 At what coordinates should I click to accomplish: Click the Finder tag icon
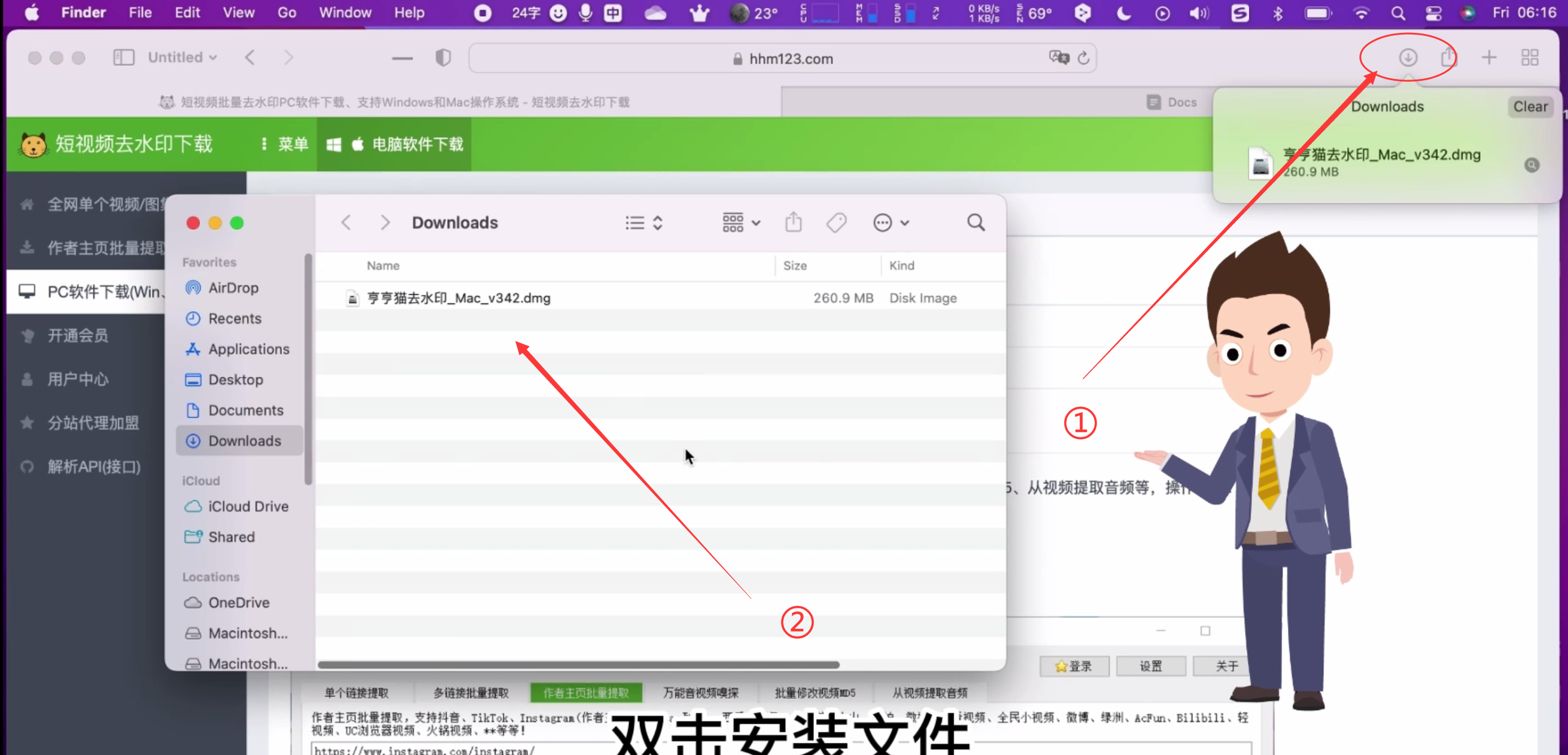(x=836, y=223)
